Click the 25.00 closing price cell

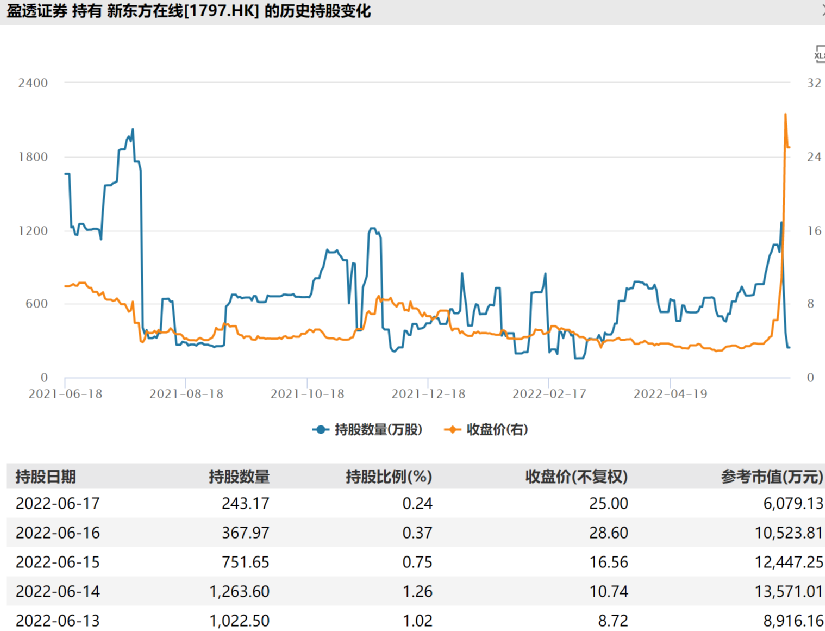coord(609,504)
